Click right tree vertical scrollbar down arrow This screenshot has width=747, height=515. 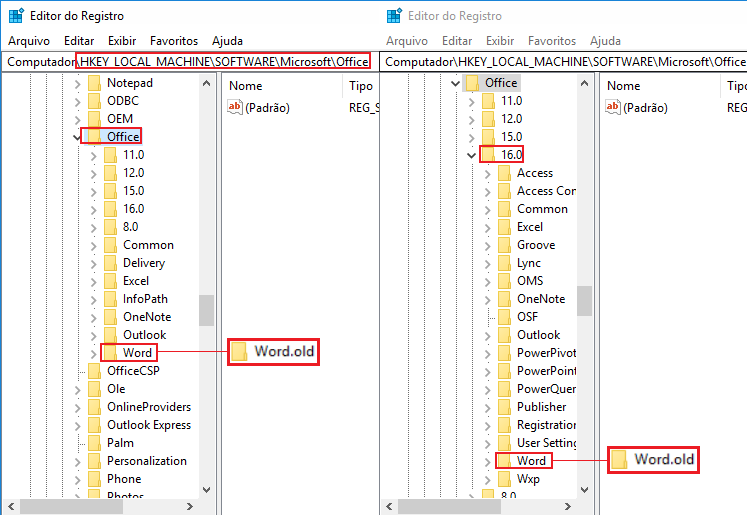pyautogui.click(x=584, y=489)
